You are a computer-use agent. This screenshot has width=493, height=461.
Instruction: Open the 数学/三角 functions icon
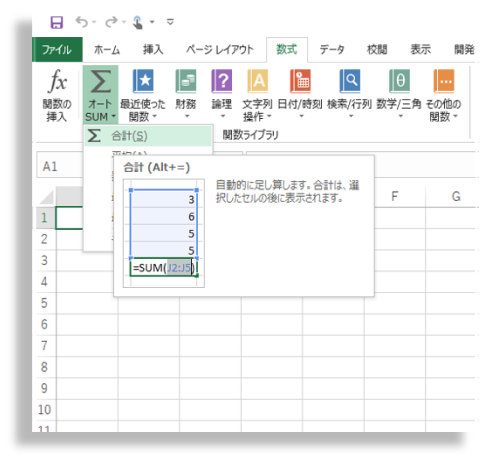pyautogui.click(x=399, y=81)
